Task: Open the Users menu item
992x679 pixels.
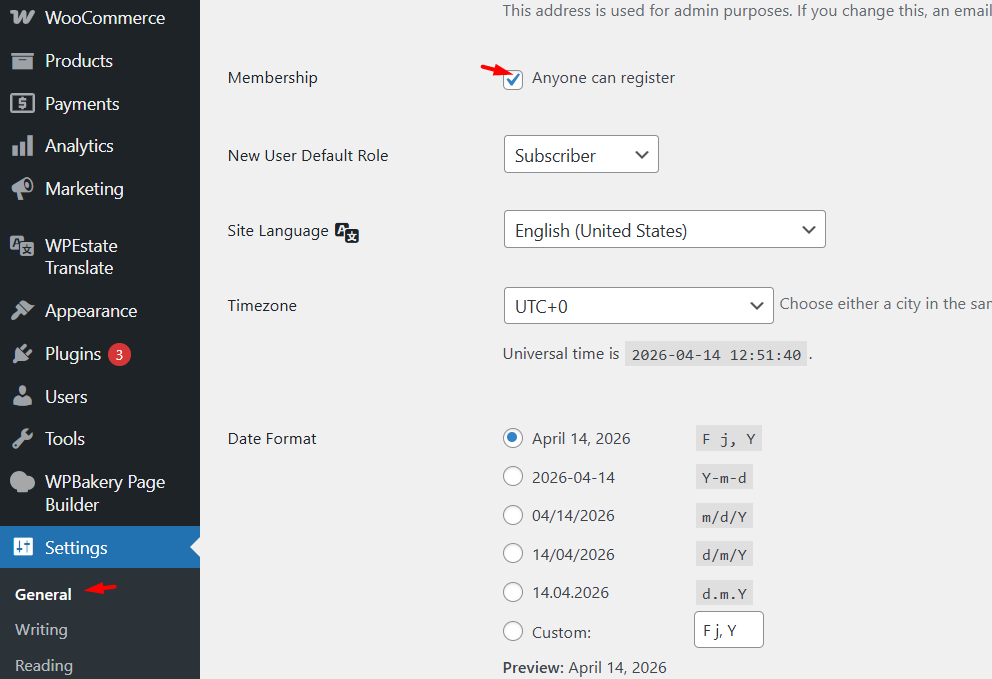Action: point(66,397)
